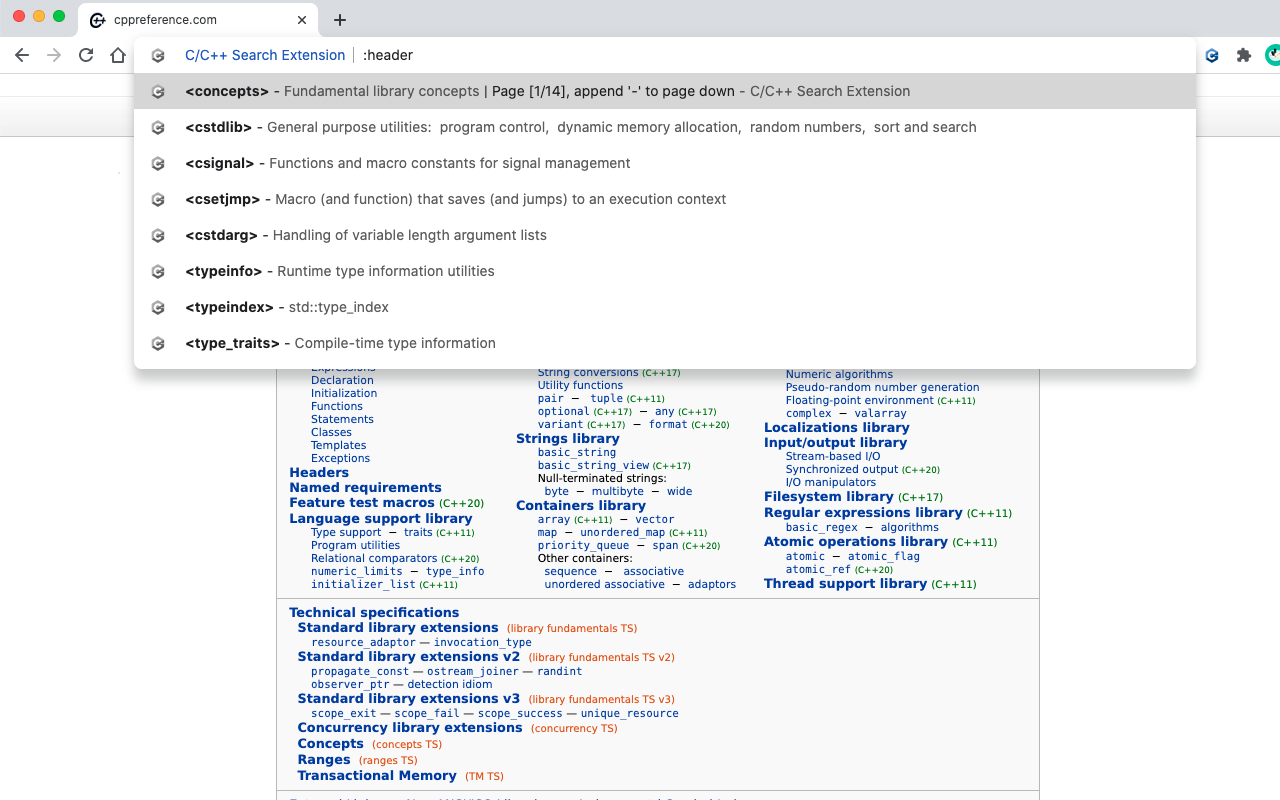This screenshot has height=800, width=1280.
Task: Close the cppreference.com tab
Action: tap(301, 19)
